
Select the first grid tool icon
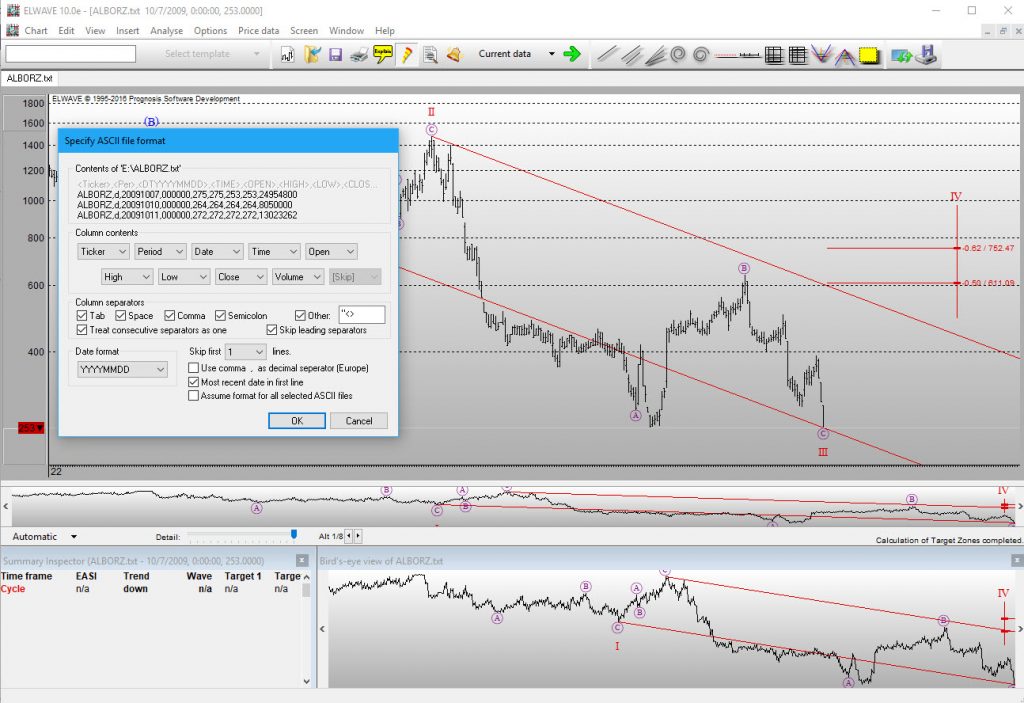pos(774,55)
